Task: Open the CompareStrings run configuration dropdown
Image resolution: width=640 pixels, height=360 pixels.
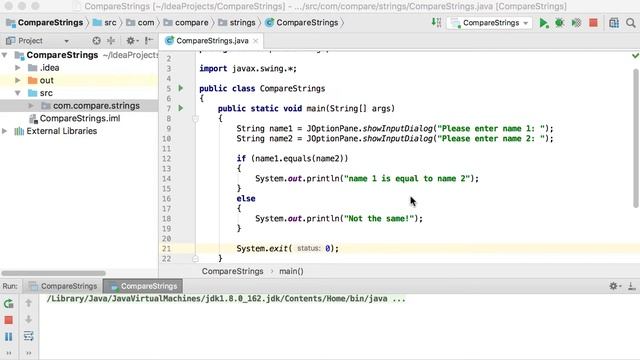Action: click(489, 23)
